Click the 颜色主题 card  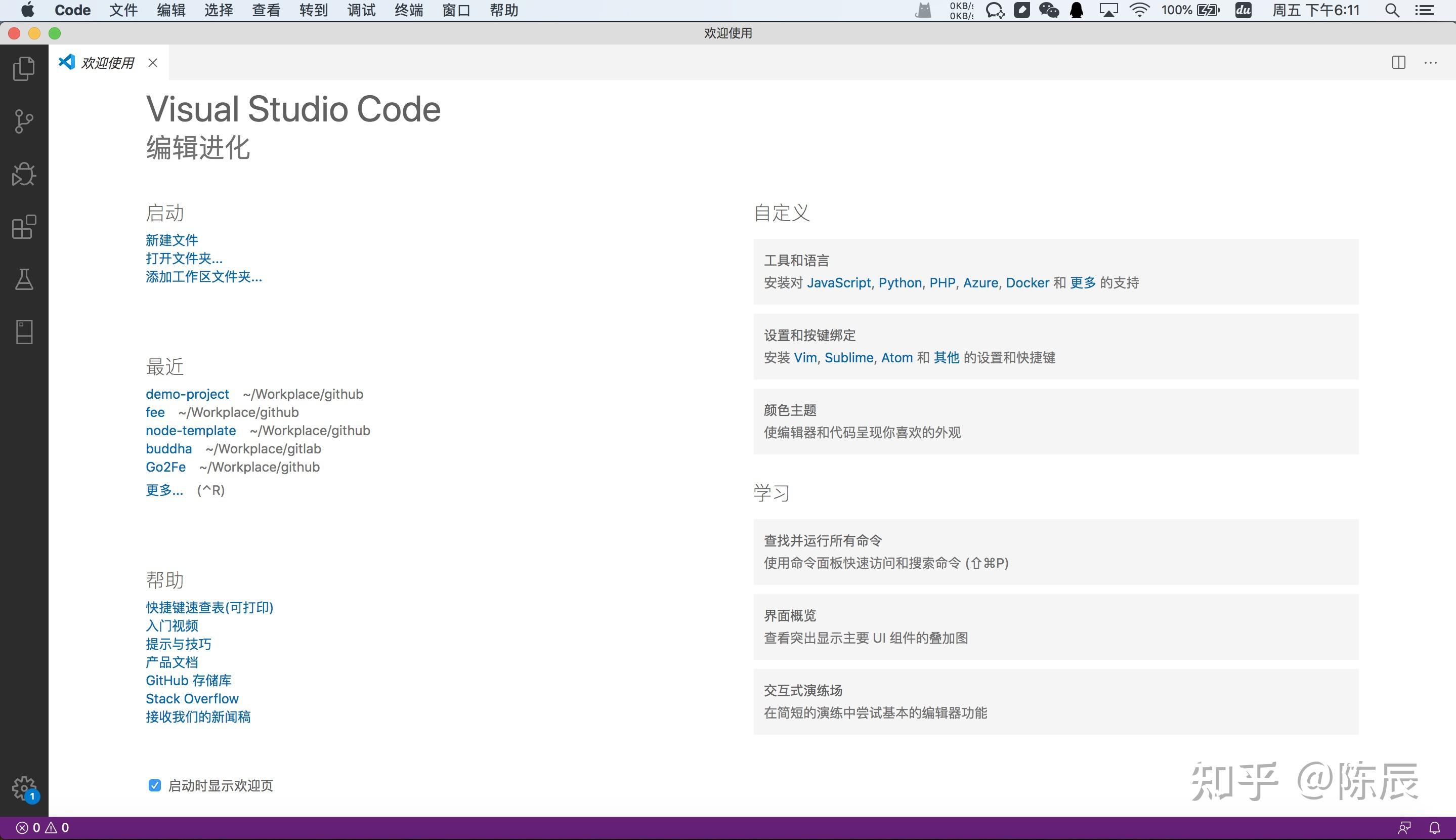(1055, 421)
